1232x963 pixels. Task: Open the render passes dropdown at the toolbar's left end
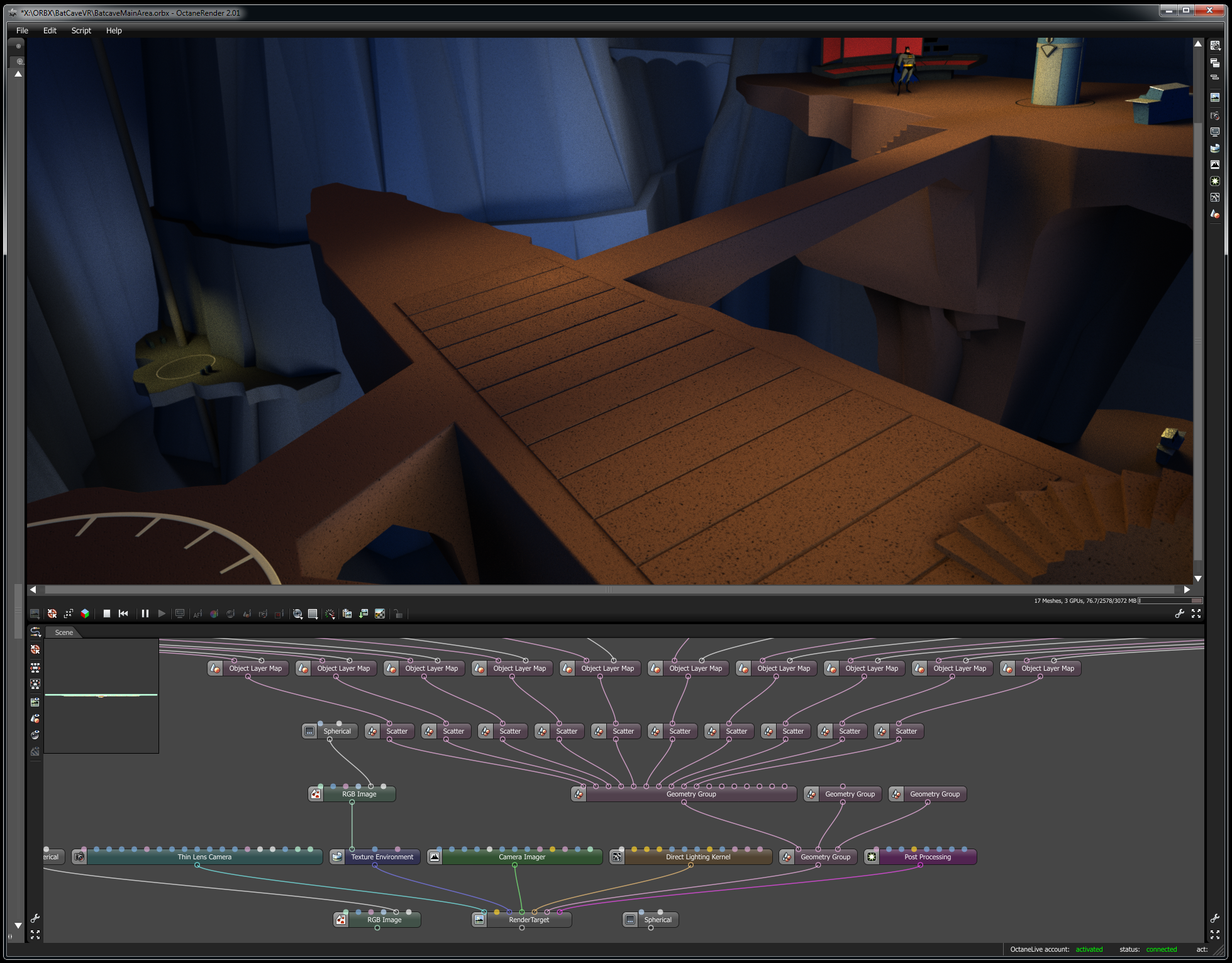tap(35, 614)
